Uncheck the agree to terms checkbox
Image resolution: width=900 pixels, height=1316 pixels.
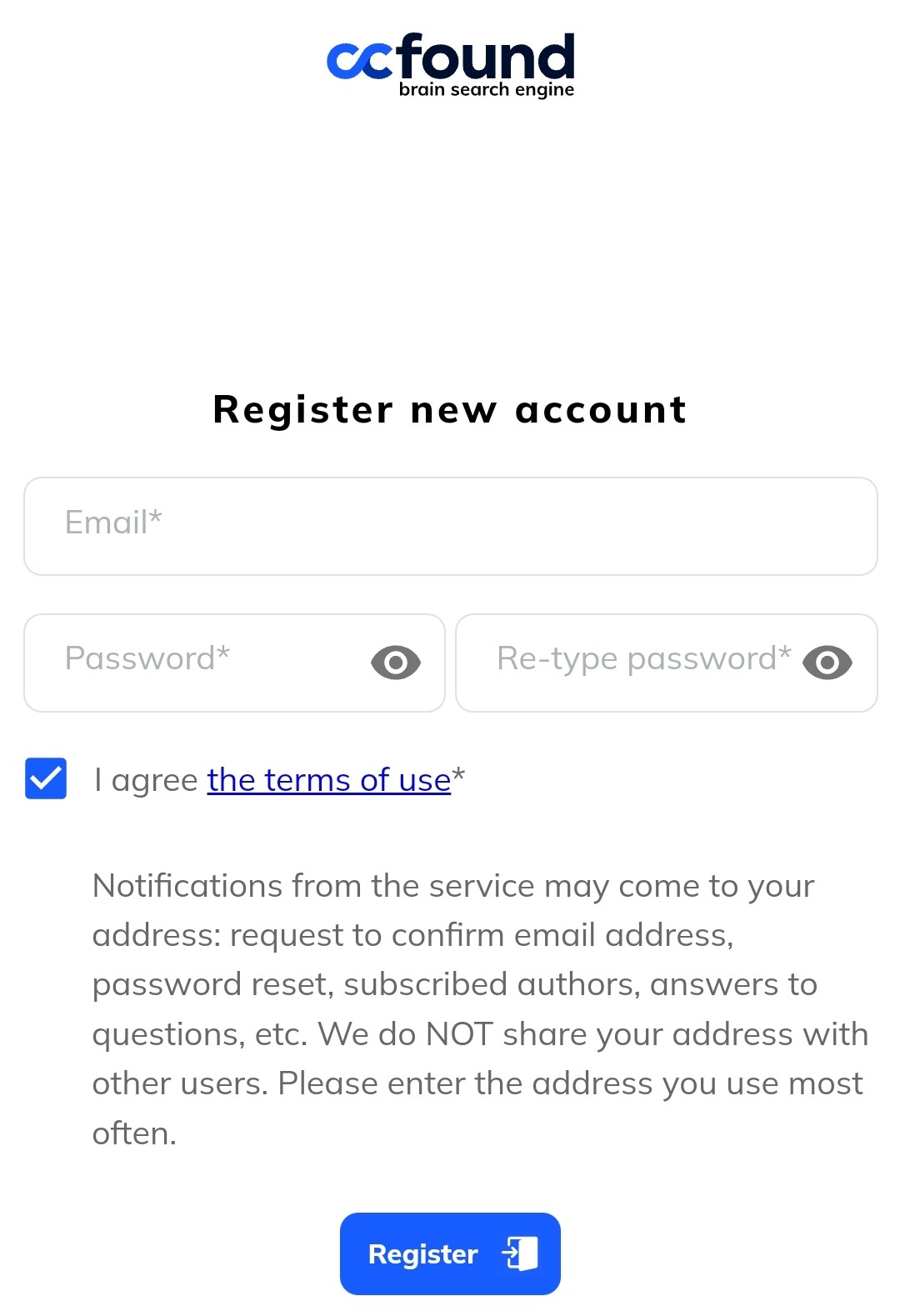click(46, 778)
